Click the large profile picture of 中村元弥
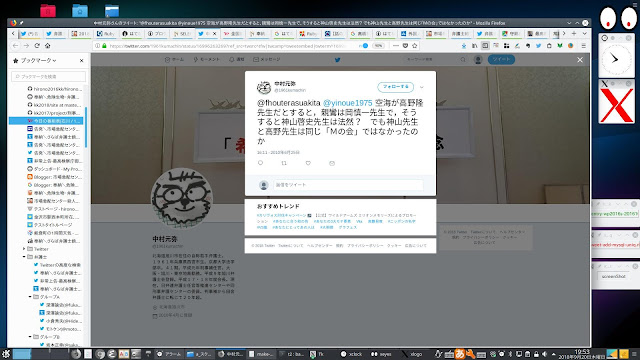640x360 pixels. coord(182,199)
